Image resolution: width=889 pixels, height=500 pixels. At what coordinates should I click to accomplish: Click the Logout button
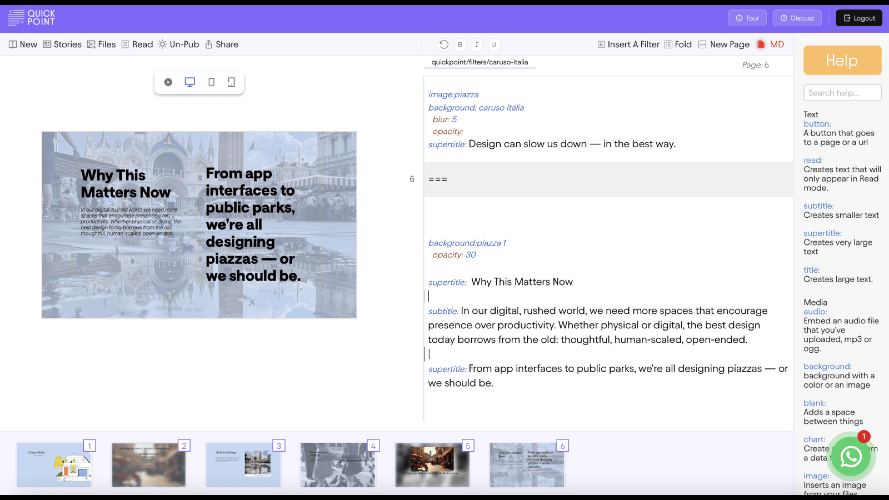pyautogui.click(x=858, y=18)
